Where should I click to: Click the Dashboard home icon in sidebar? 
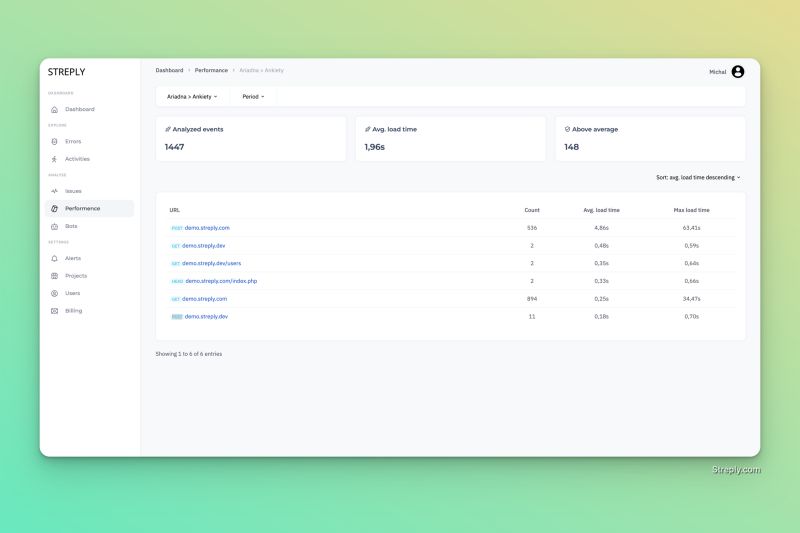coord(55,110)
